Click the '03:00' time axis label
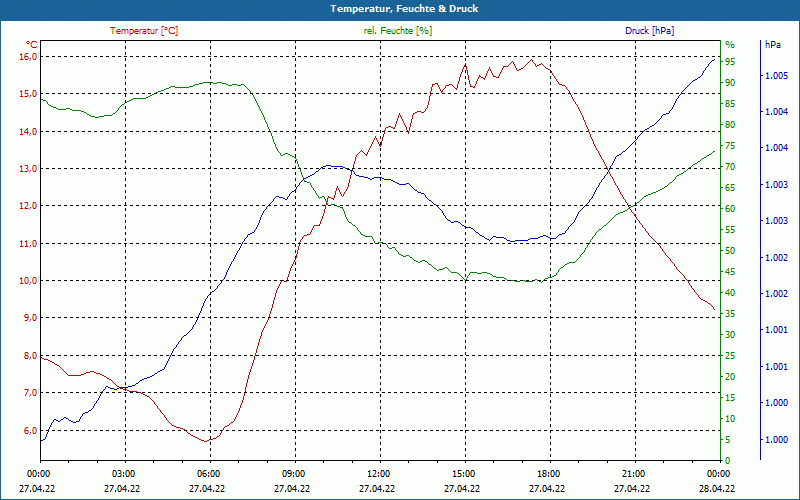The image size is (800, 500). click(122, 474)
